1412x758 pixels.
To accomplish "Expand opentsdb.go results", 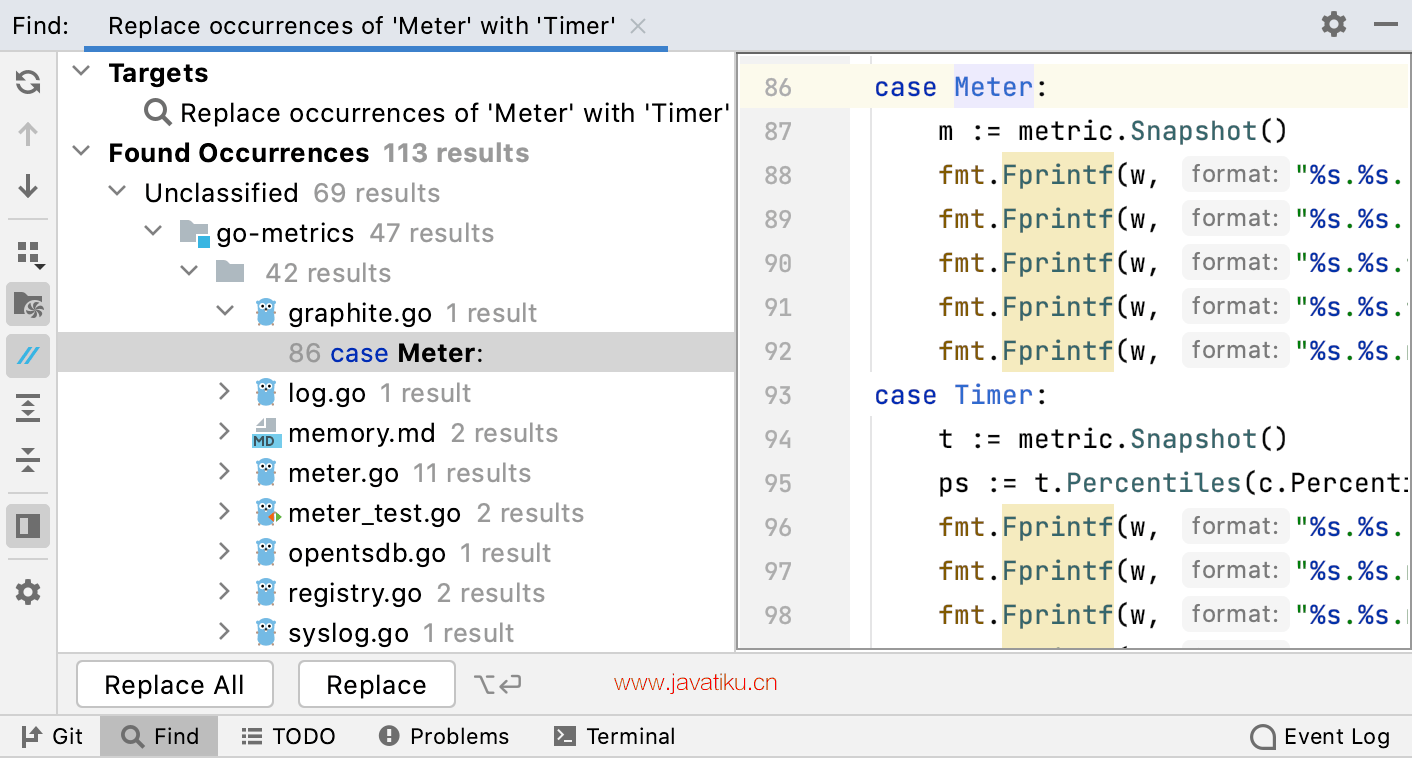I will point(225,552).
